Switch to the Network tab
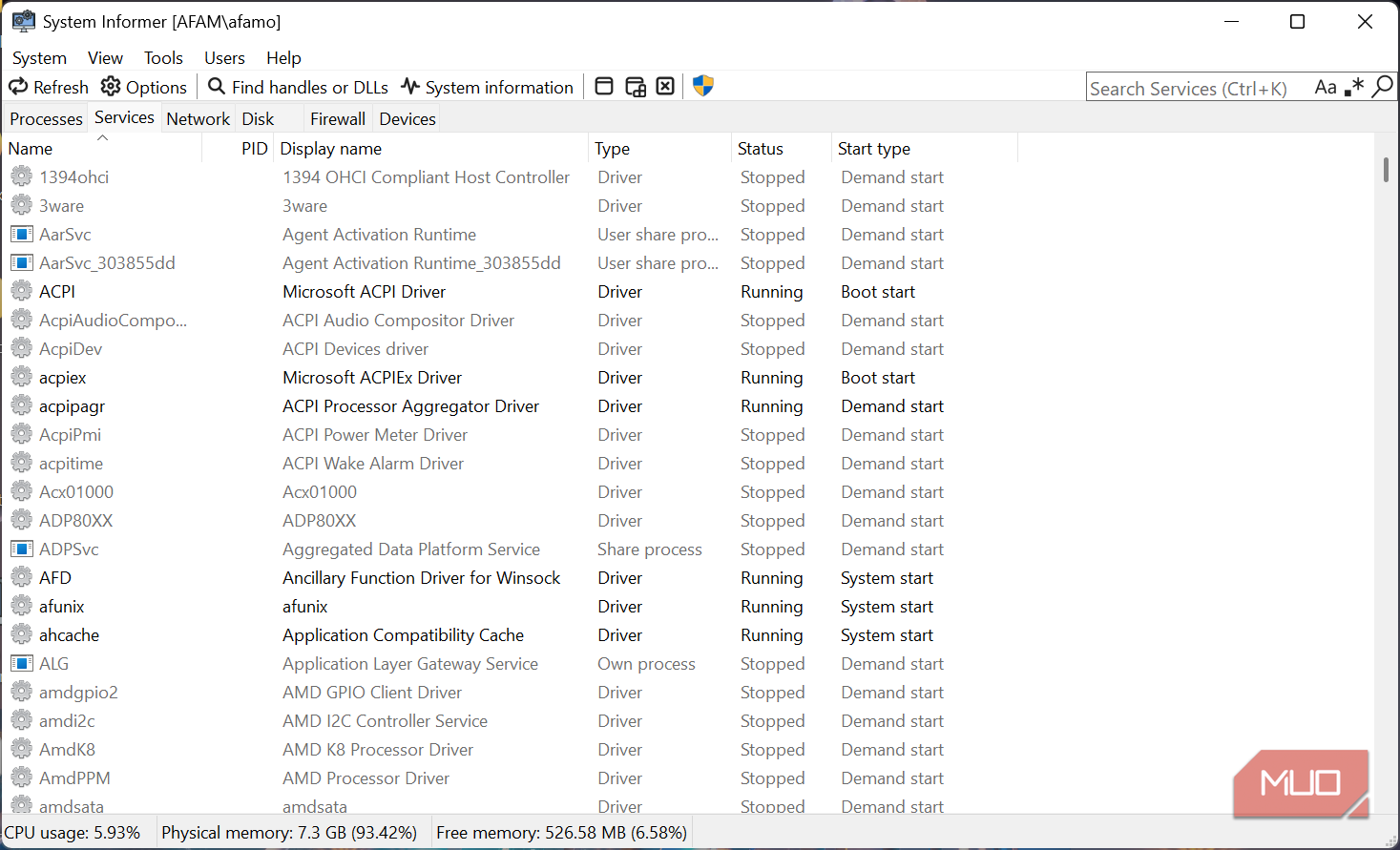1400x850 pixels. coord(198,119)
